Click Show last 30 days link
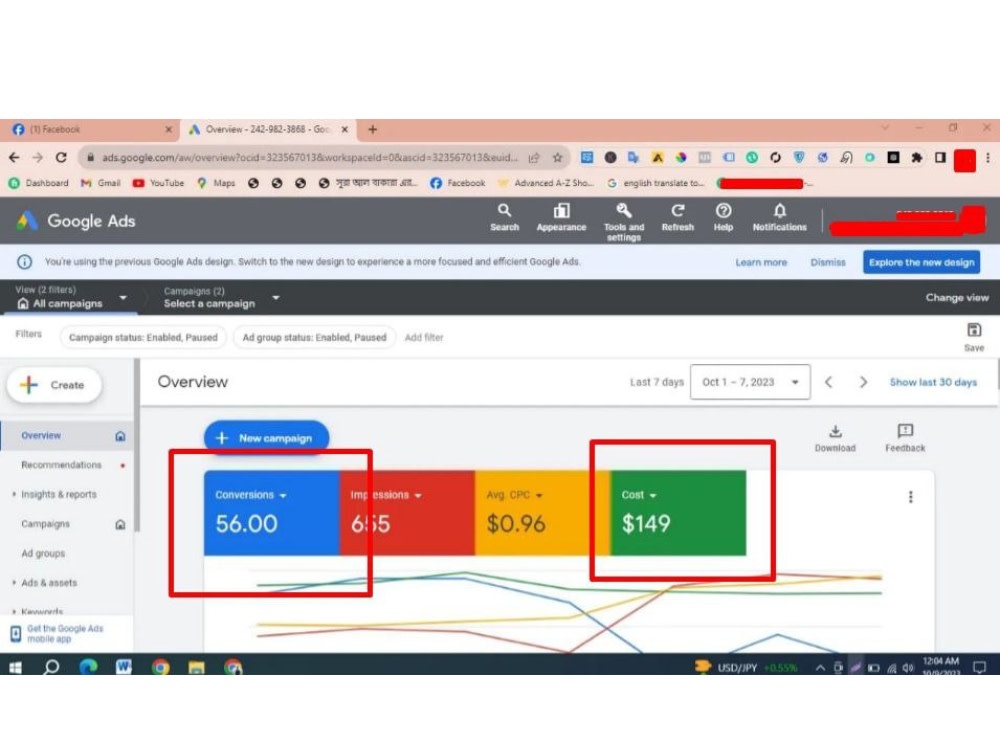Screen dimensions: 1000x750 click(x=933, y=382)
